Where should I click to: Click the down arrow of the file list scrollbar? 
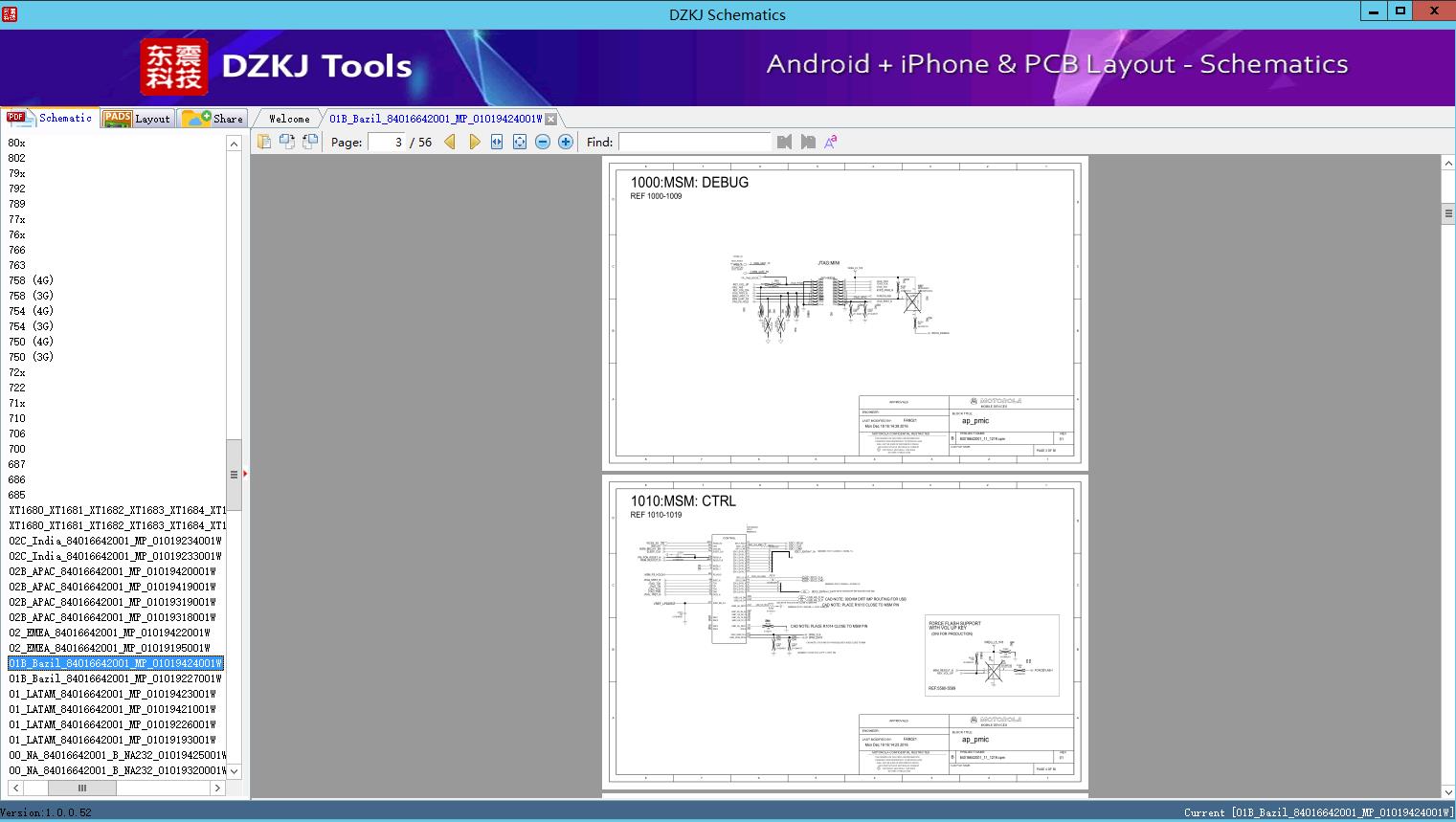[234, 771]
